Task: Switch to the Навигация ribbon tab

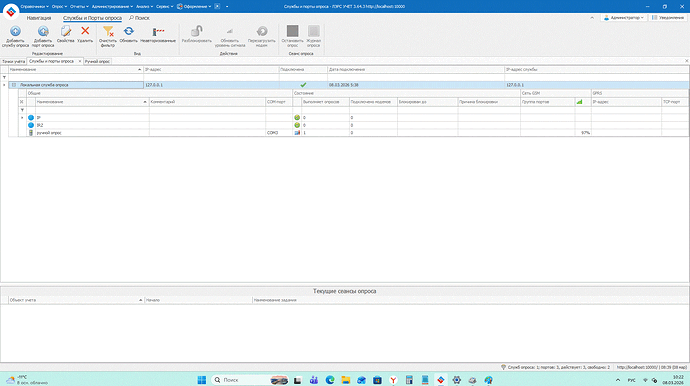Action: tap(39, 18)
